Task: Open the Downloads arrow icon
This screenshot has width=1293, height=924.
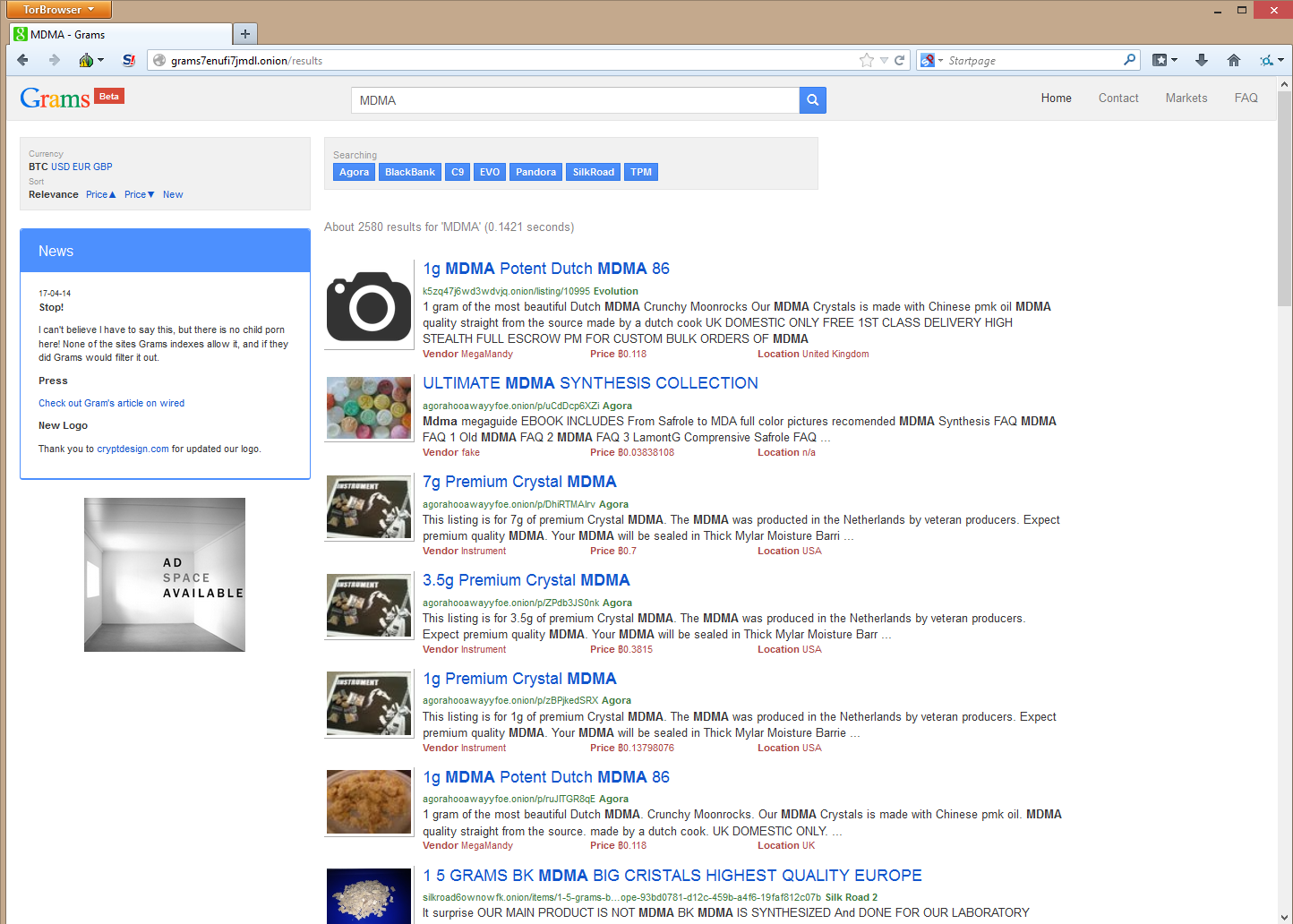Action: pyautogui.click(x=1202, y=60)
